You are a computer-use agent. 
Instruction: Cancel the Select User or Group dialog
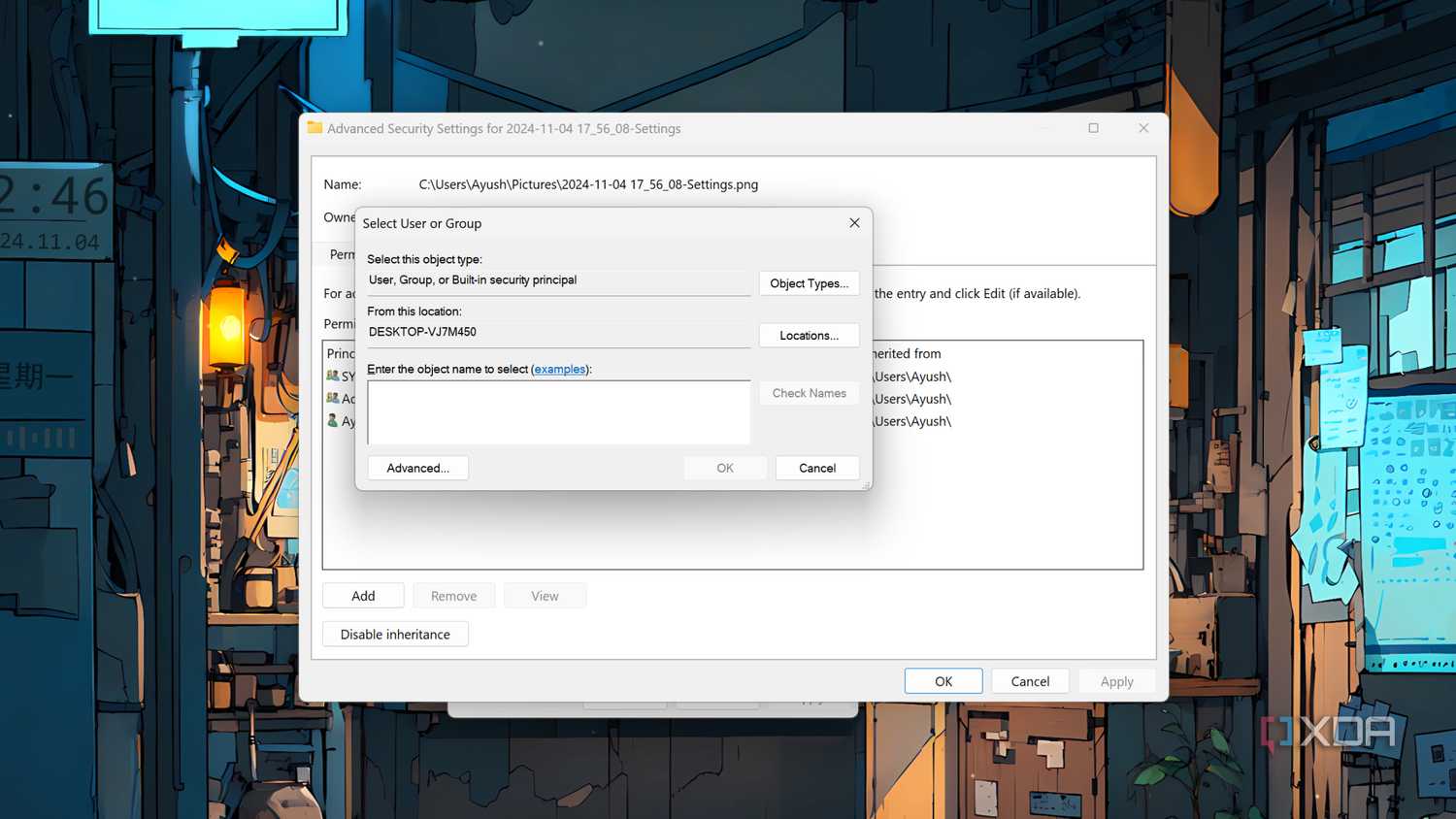coord(817,468)
